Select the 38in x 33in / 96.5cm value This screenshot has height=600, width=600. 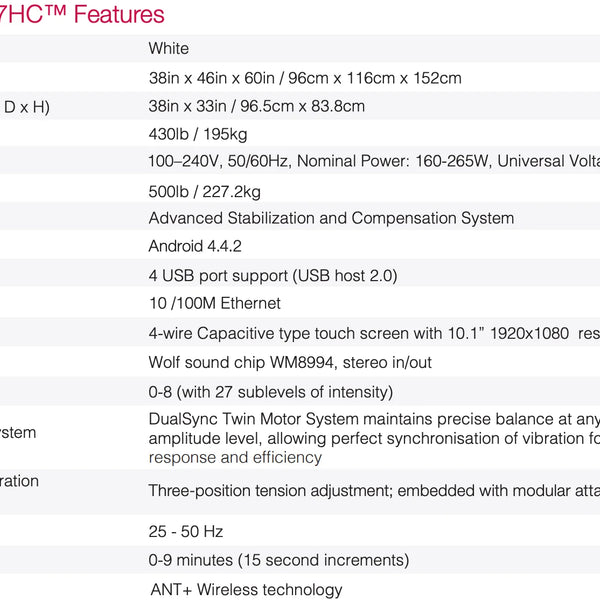256,106
